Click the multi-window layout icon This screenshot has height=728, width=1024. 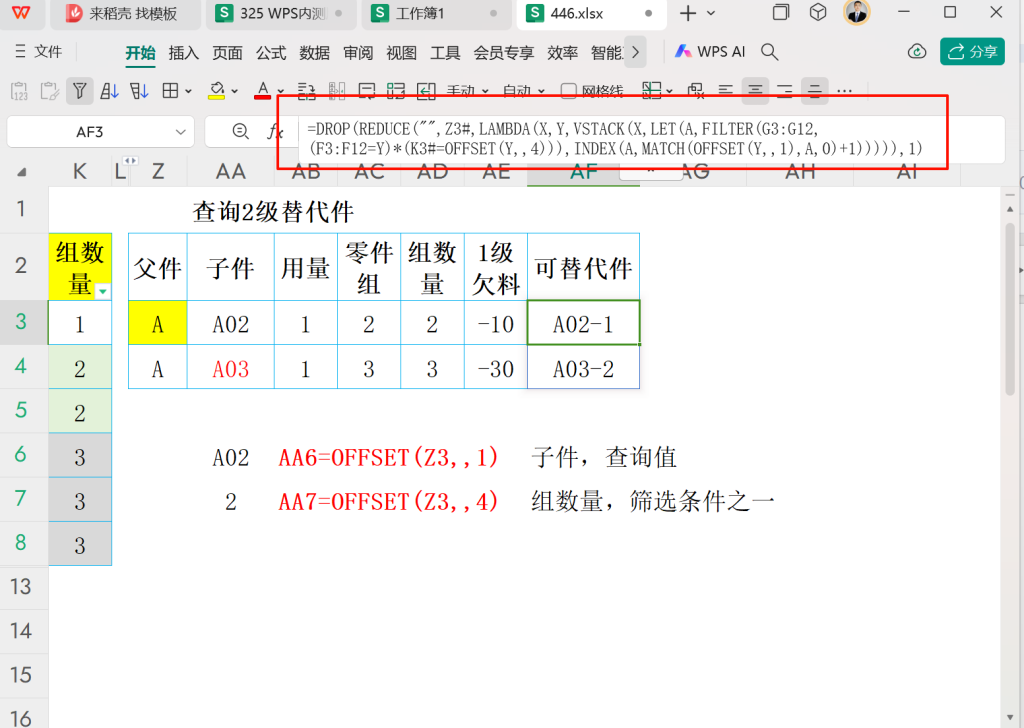(x=780, y=12)
